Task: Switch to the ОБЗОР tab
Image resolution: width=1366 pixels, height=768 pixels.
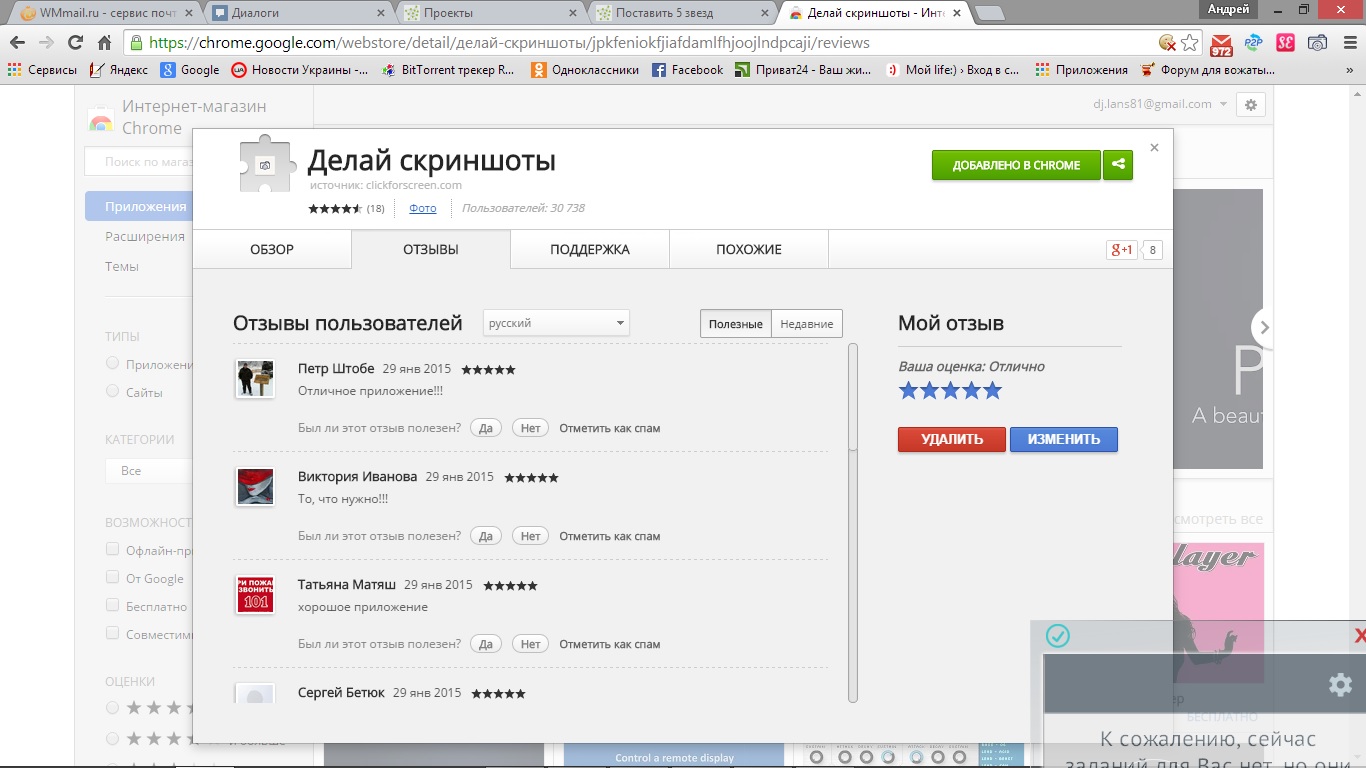Action: point(272,249)
